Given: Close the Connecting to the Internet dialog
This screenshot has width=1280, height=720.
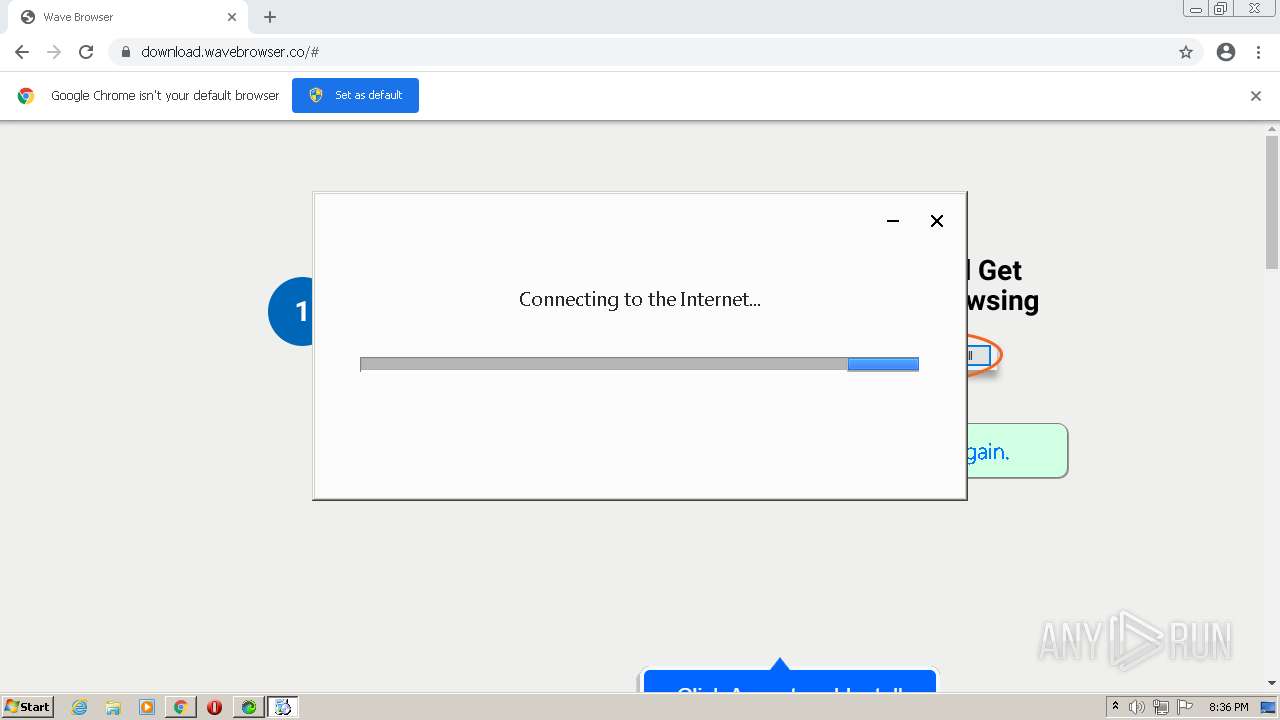Looking at the screenshot, I should pyautogui.click(x=937, y=221).
